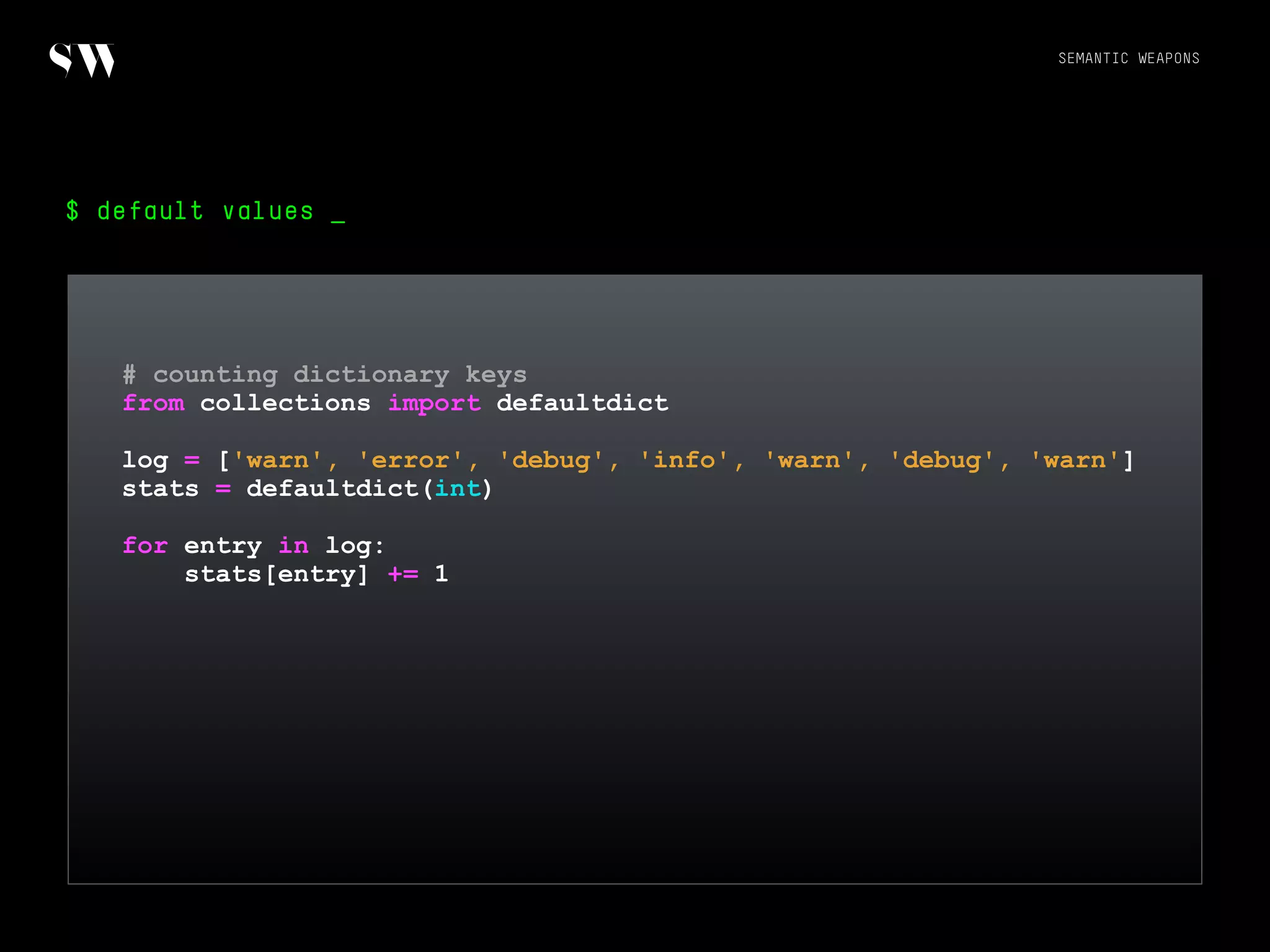Click the 'for' keyword

click(x=145, y=546)
